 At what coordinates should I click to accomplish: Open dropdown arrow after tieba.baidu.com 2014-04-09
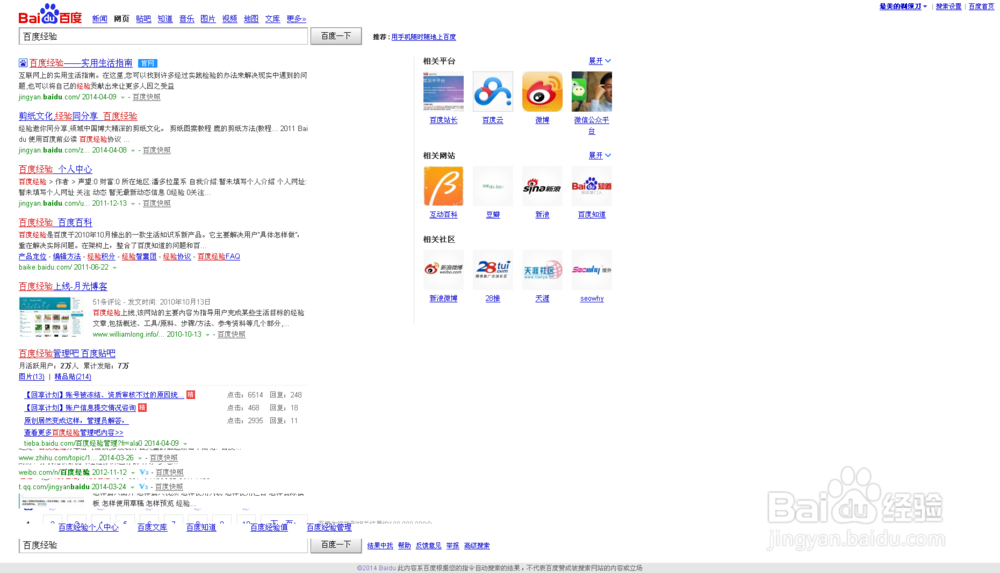[185, 443]
